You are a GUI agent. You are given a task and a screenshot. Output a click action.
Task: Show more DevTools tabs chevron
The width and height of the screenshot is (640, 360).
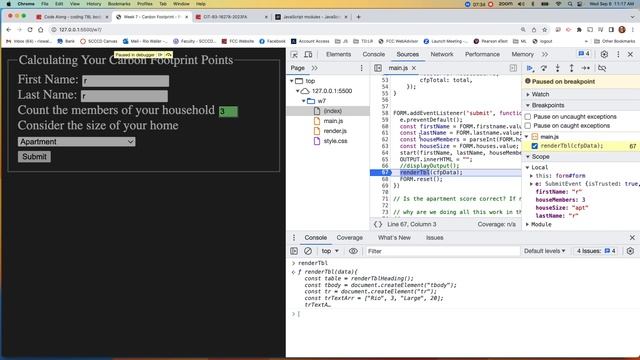pos(544,54)
